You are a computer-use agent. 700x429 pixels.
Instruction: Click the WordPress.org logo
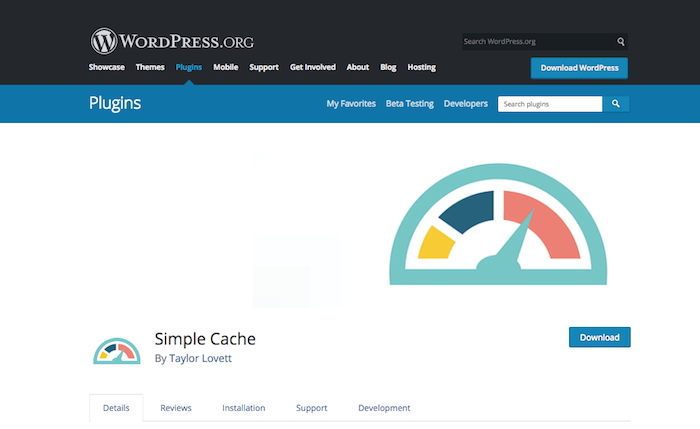coord(172,41)
